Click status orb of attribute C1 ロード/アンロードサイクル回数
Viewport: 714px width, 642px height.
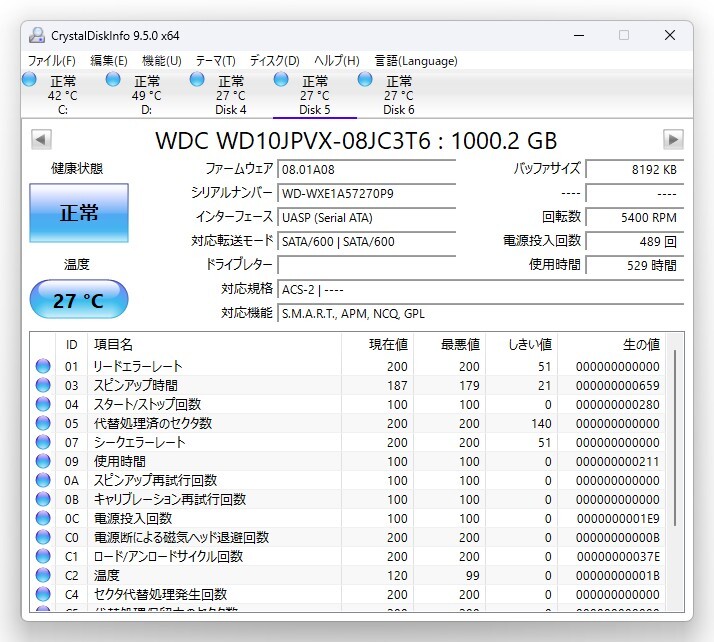tap(43, 556)
